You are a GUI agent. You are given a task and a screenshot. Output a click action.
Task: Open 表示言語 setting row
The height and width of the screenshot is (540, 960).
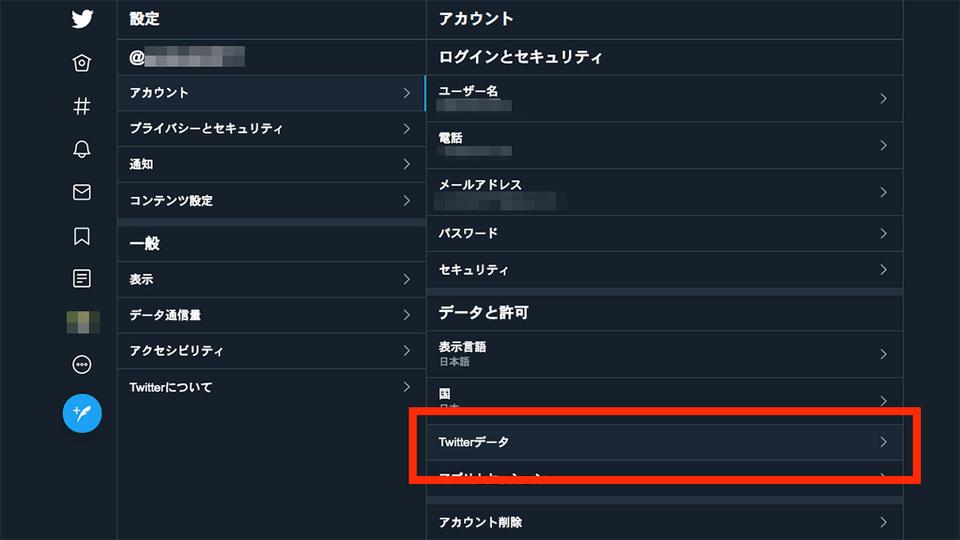tap(664, 354)
